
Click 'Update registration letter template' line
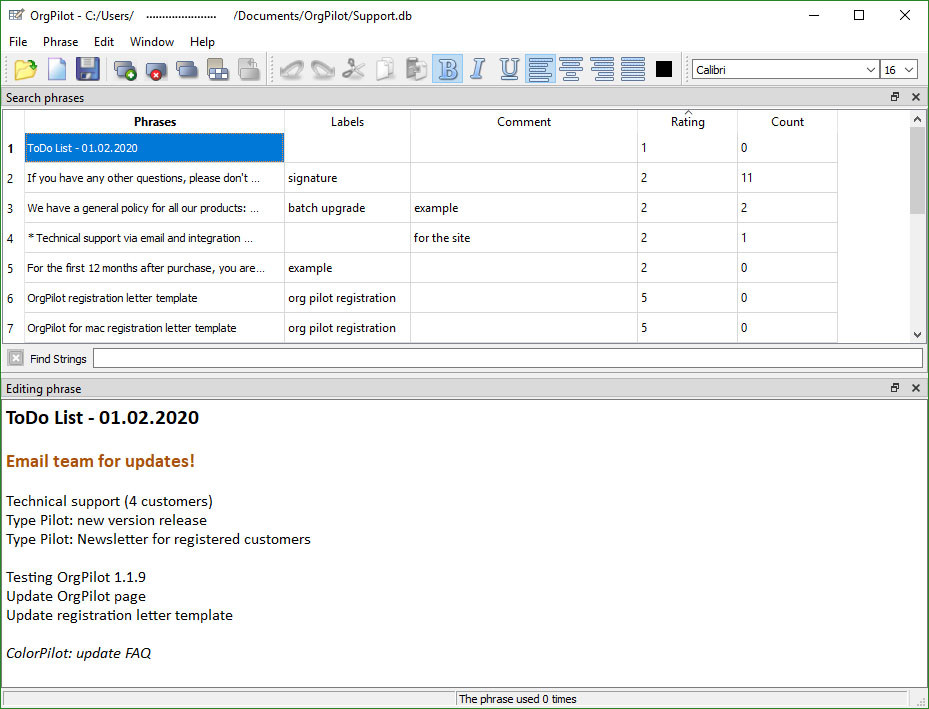click(x=119, y=615)
